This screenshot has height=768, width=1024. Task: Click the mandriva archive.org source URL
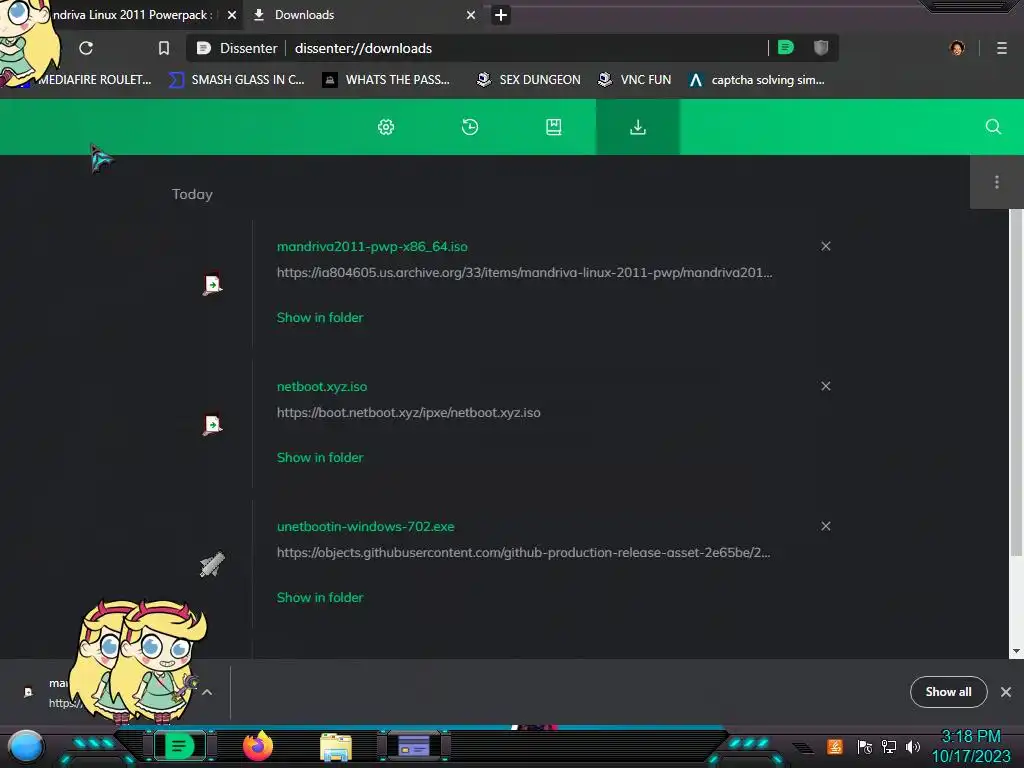tap(524, 273)
